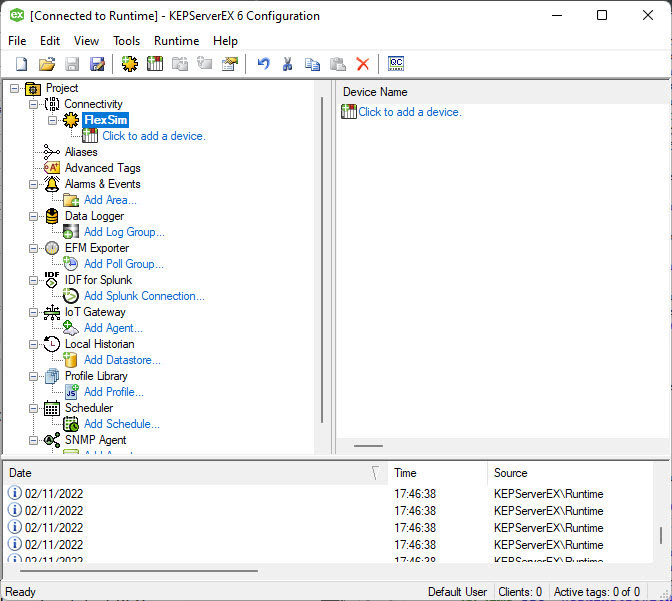Click 'Add Log Group...' link
672x601 pixels.
124,232
